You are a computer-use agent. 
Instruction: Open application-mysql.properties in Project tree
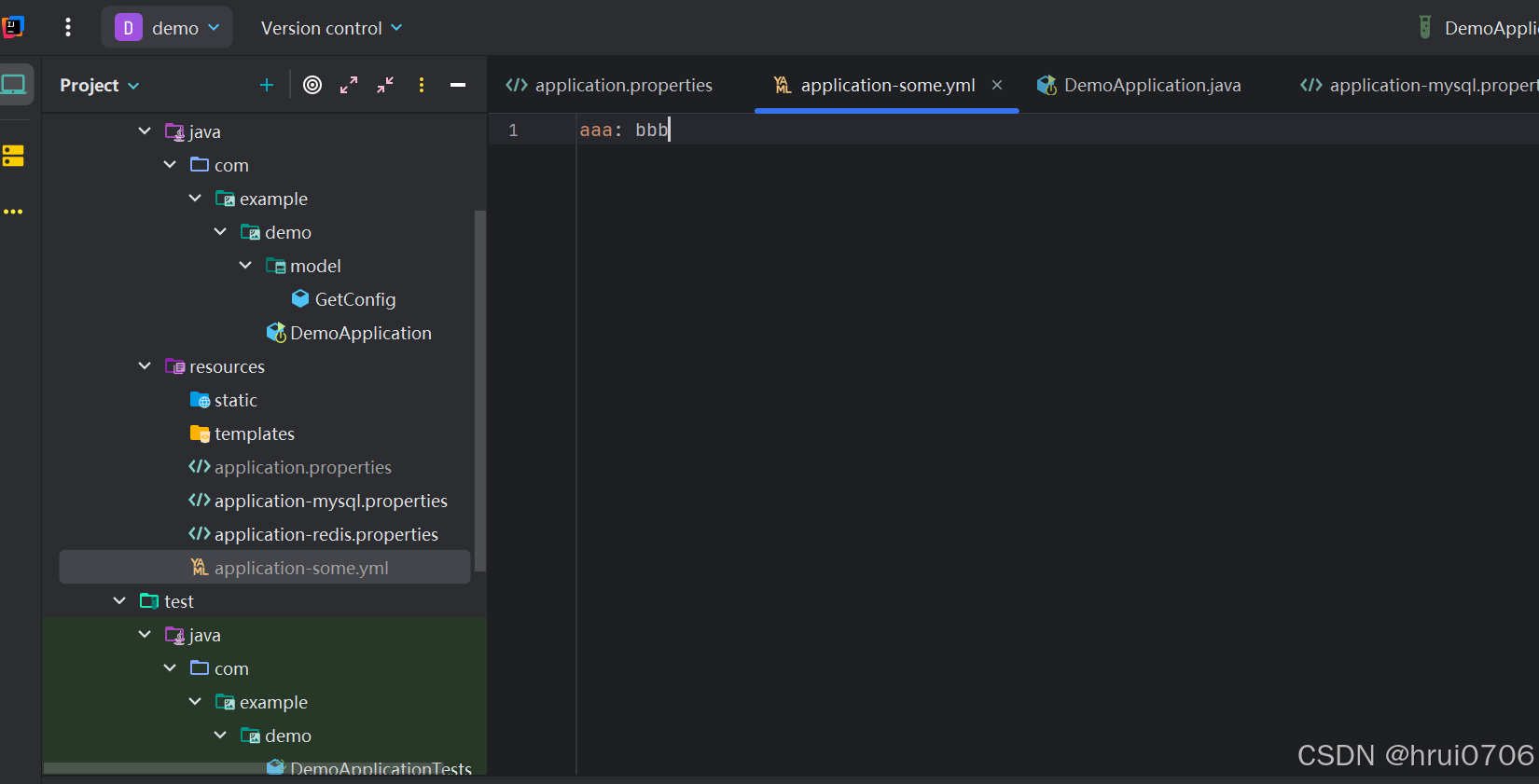(330, 501)
